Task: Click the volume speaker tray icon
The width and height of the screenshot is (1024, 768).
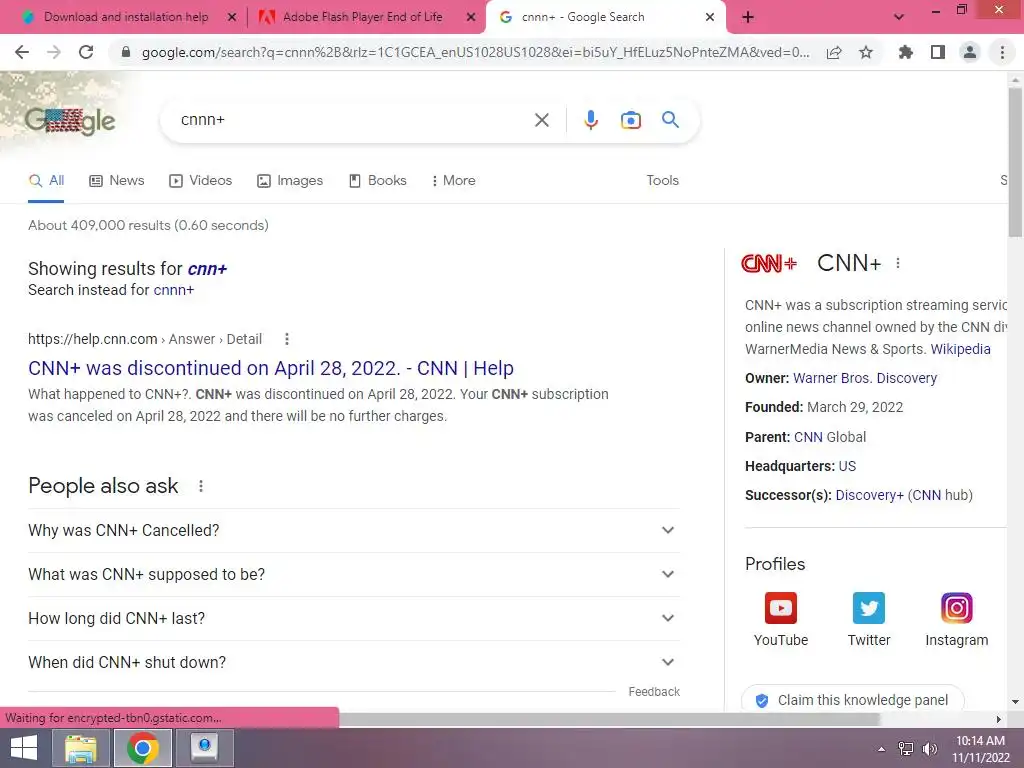Action: coord(929,749)
